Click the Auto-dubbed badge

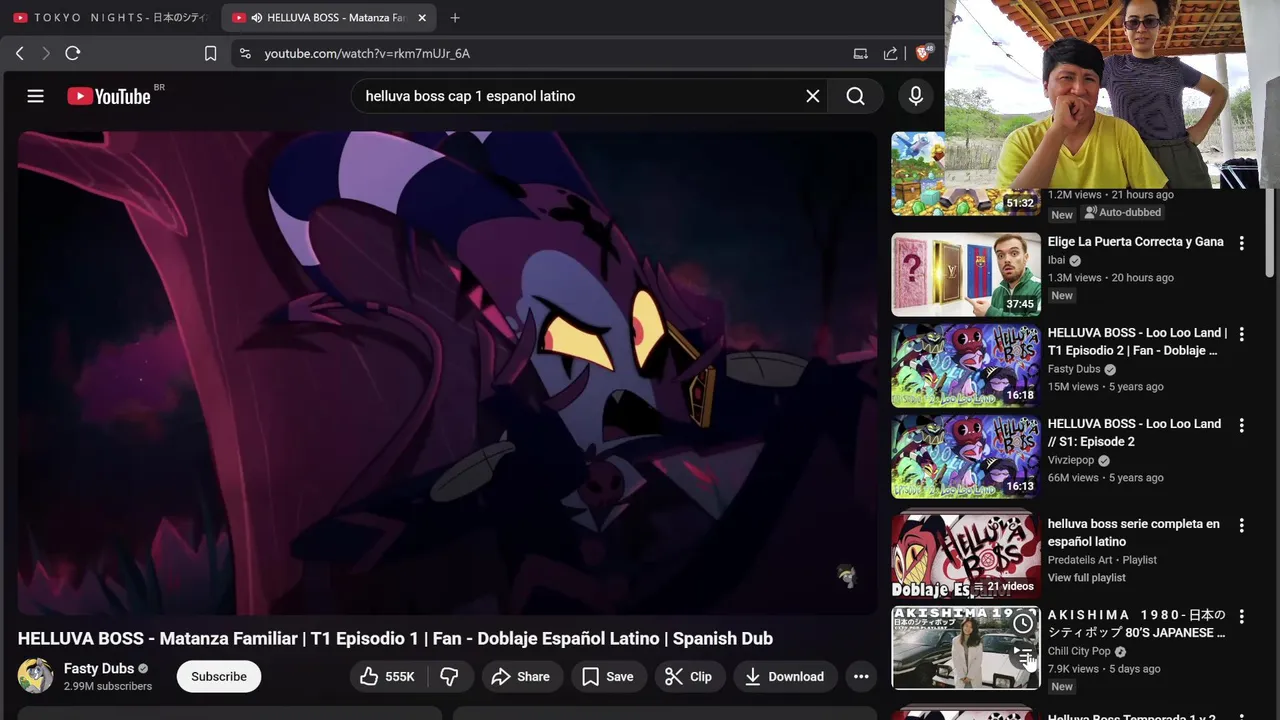pos(1123,212)
